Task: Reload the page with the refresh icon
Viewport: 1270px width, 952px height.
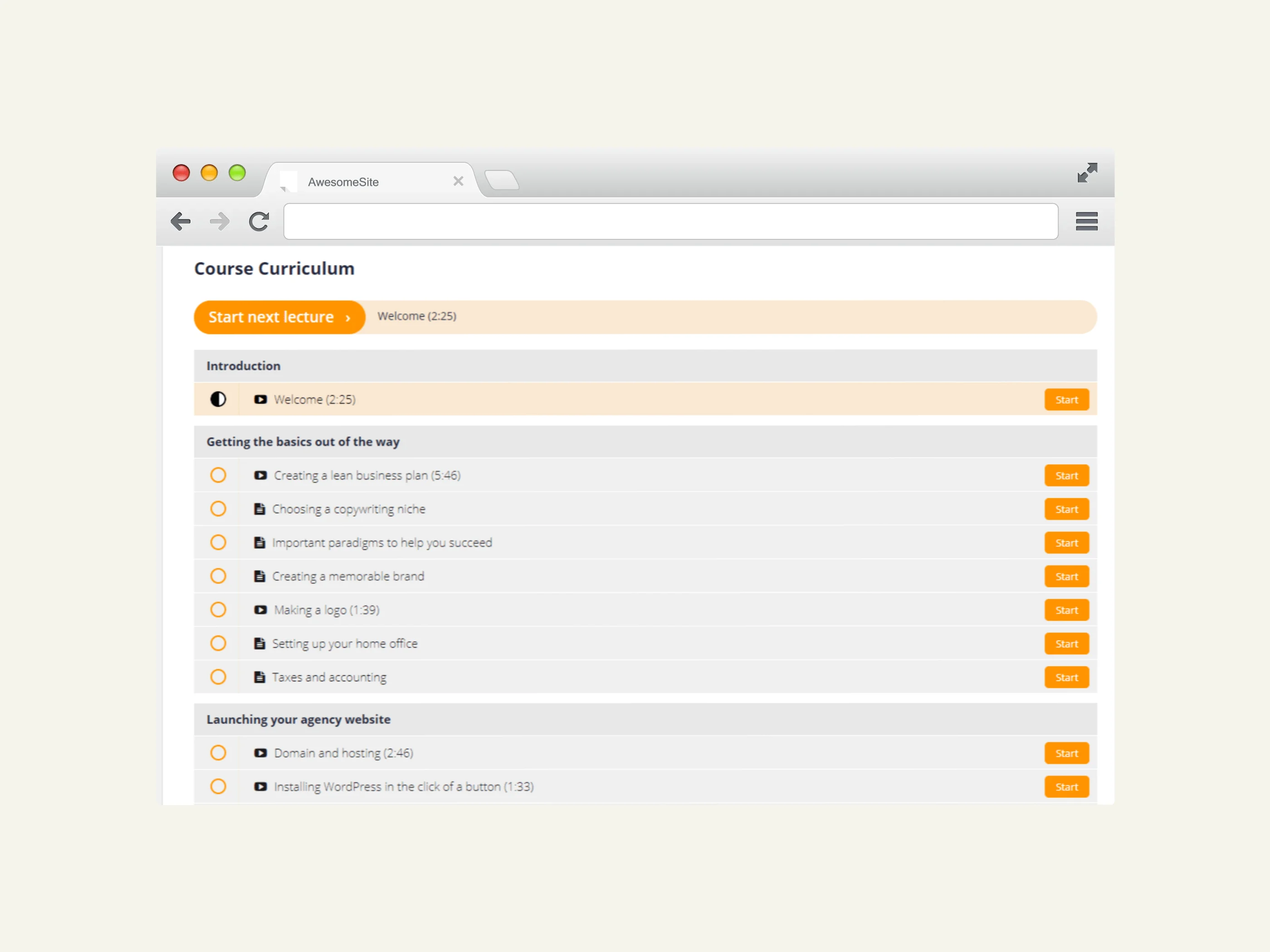Action: (x=259, y=222)
